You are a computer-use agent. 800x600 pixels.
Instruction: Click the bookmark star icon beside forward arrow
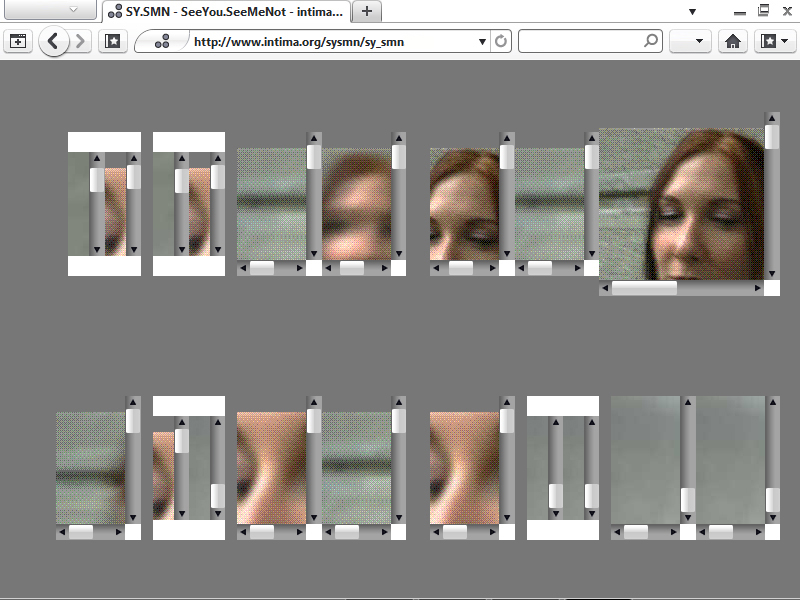[112, 42]
